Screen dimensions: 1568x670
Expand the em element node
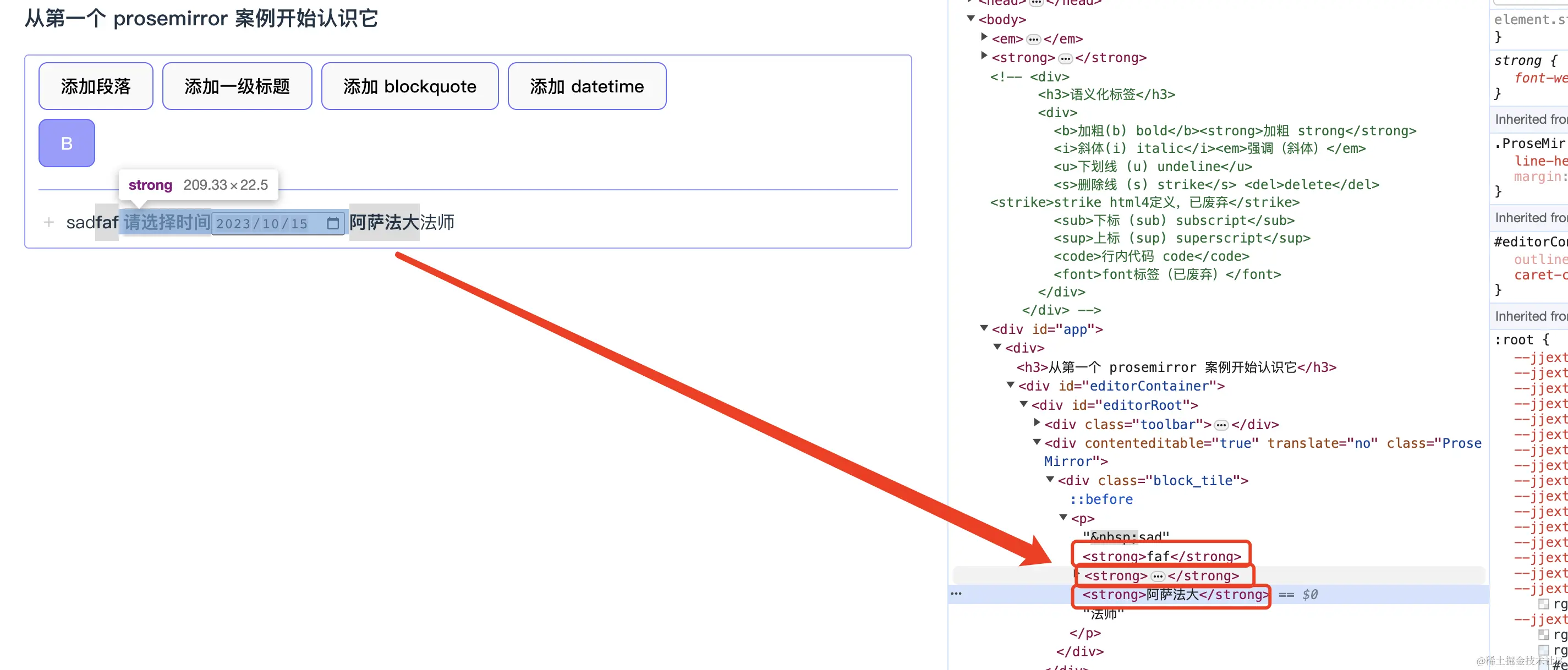pyautogui.click(x=984, y=37)
